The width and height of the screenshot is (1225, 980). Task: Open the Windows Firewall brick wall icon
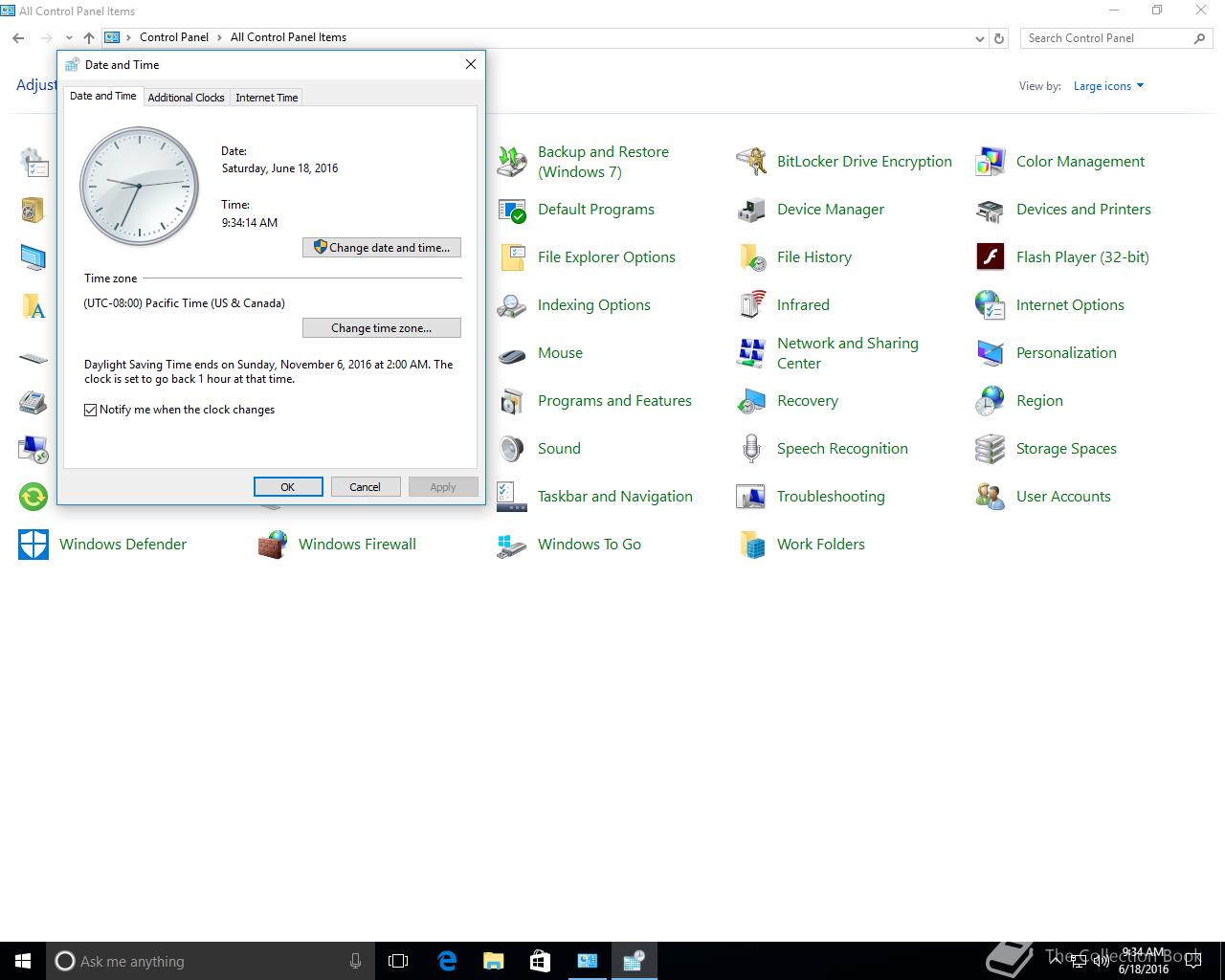tap(273, 545)
